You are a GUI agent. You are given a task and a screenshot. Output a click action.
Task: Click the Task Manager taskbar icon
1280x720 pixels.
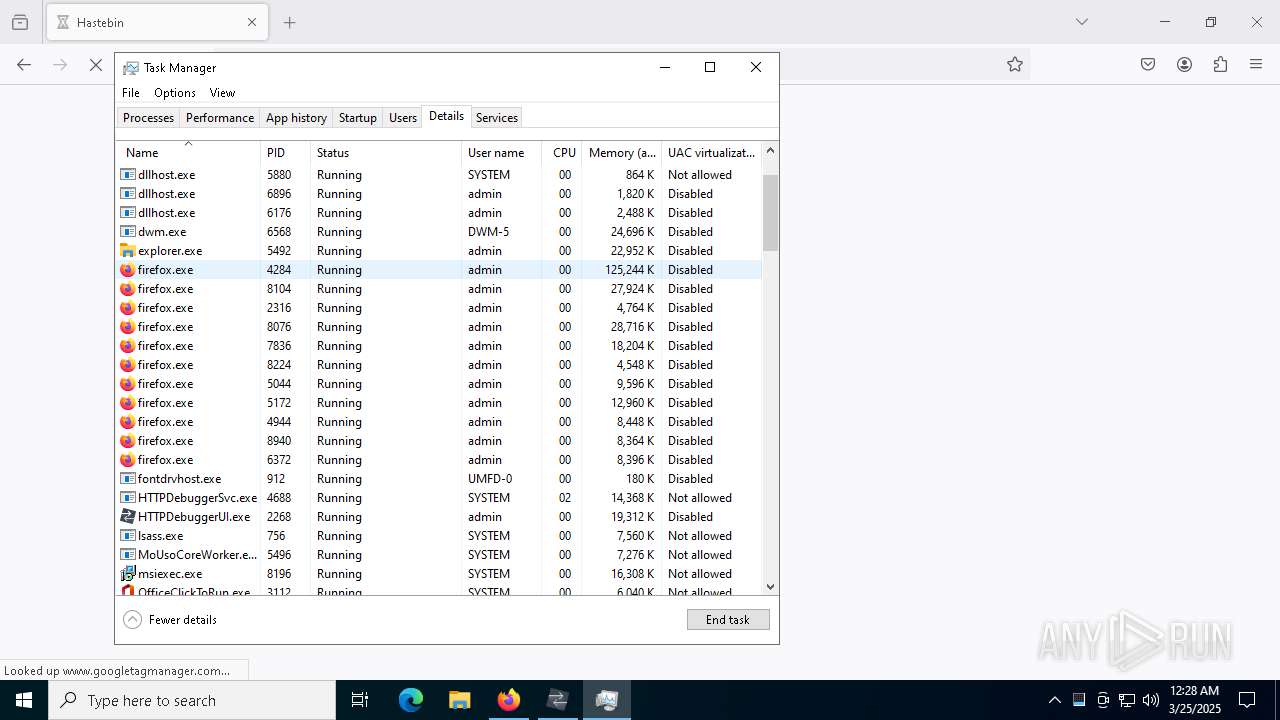tap(606, 700)
